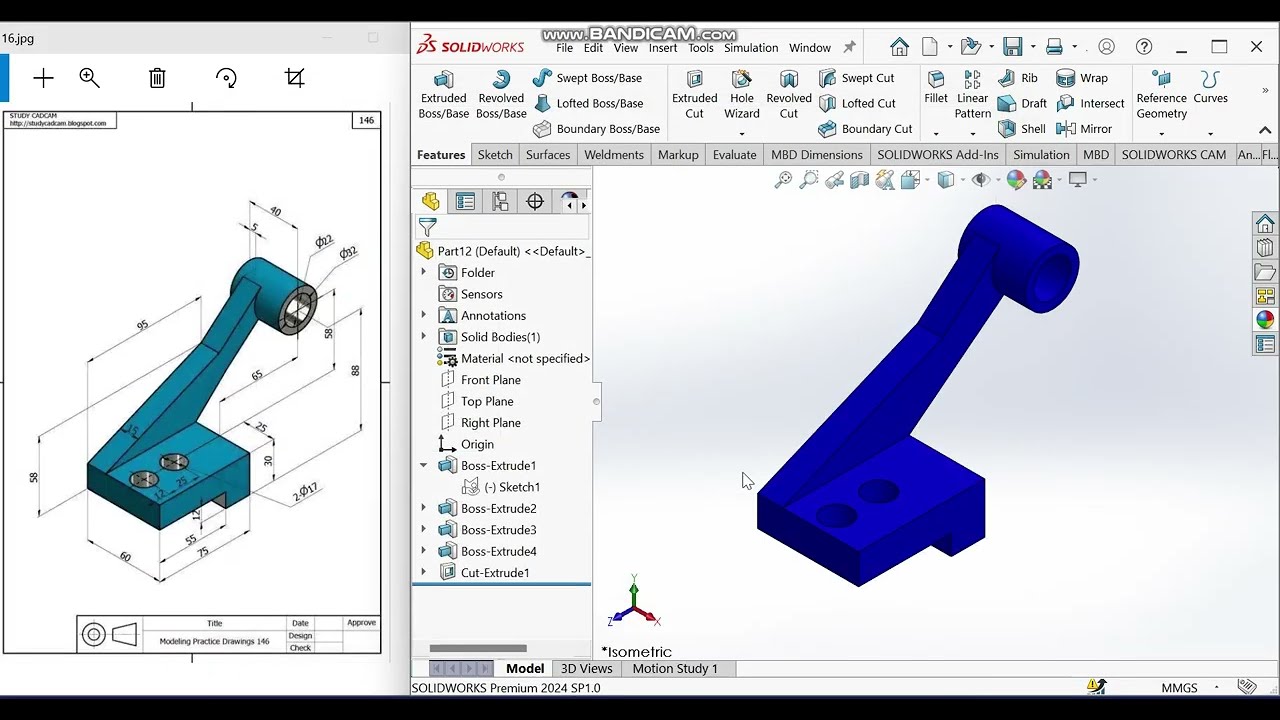The image size is (1280, 720).
Task: Start the Linear Pattern tool
Action: point(972,95)
